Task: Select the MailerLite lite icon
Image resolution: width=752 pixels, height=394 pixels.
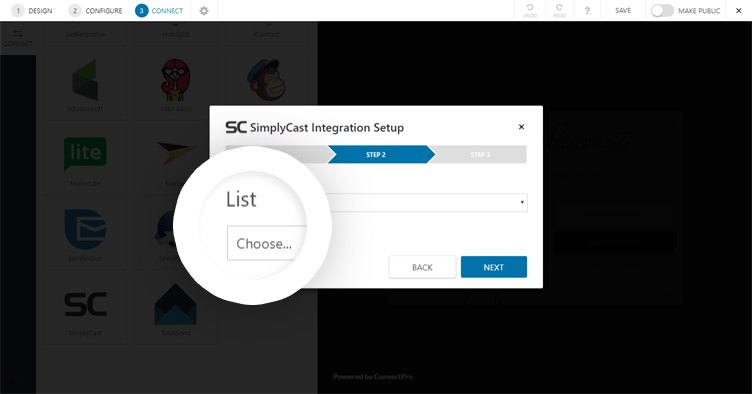Action: [x=85, y=154]
